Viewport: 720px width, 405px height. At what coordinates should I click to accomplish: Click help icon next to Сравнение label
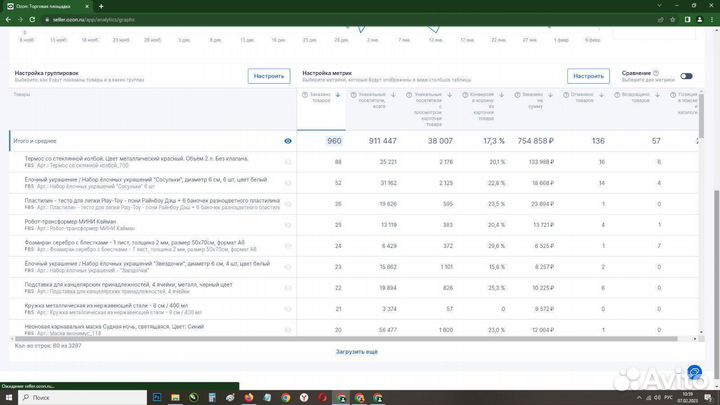tap(654, 73)
